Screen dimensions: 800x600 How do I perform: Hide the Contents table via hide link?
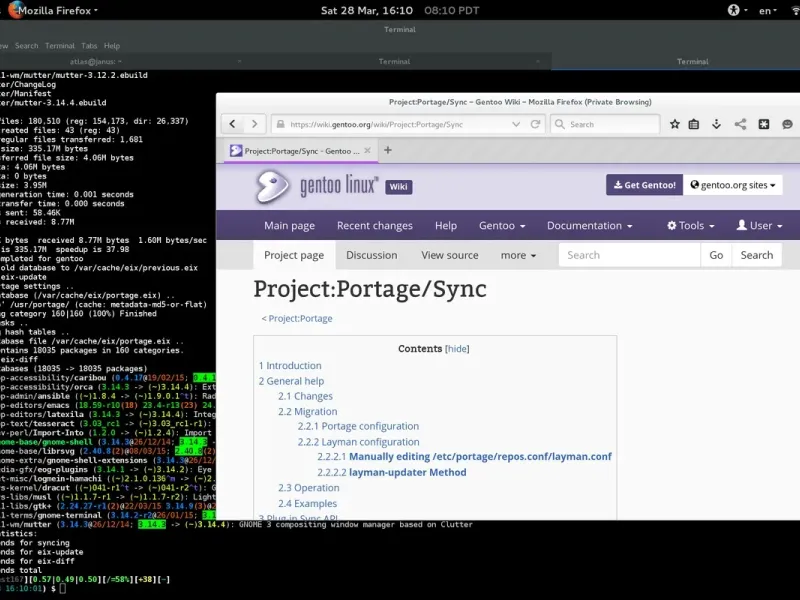pyautogui.click(x=456, y=349)
